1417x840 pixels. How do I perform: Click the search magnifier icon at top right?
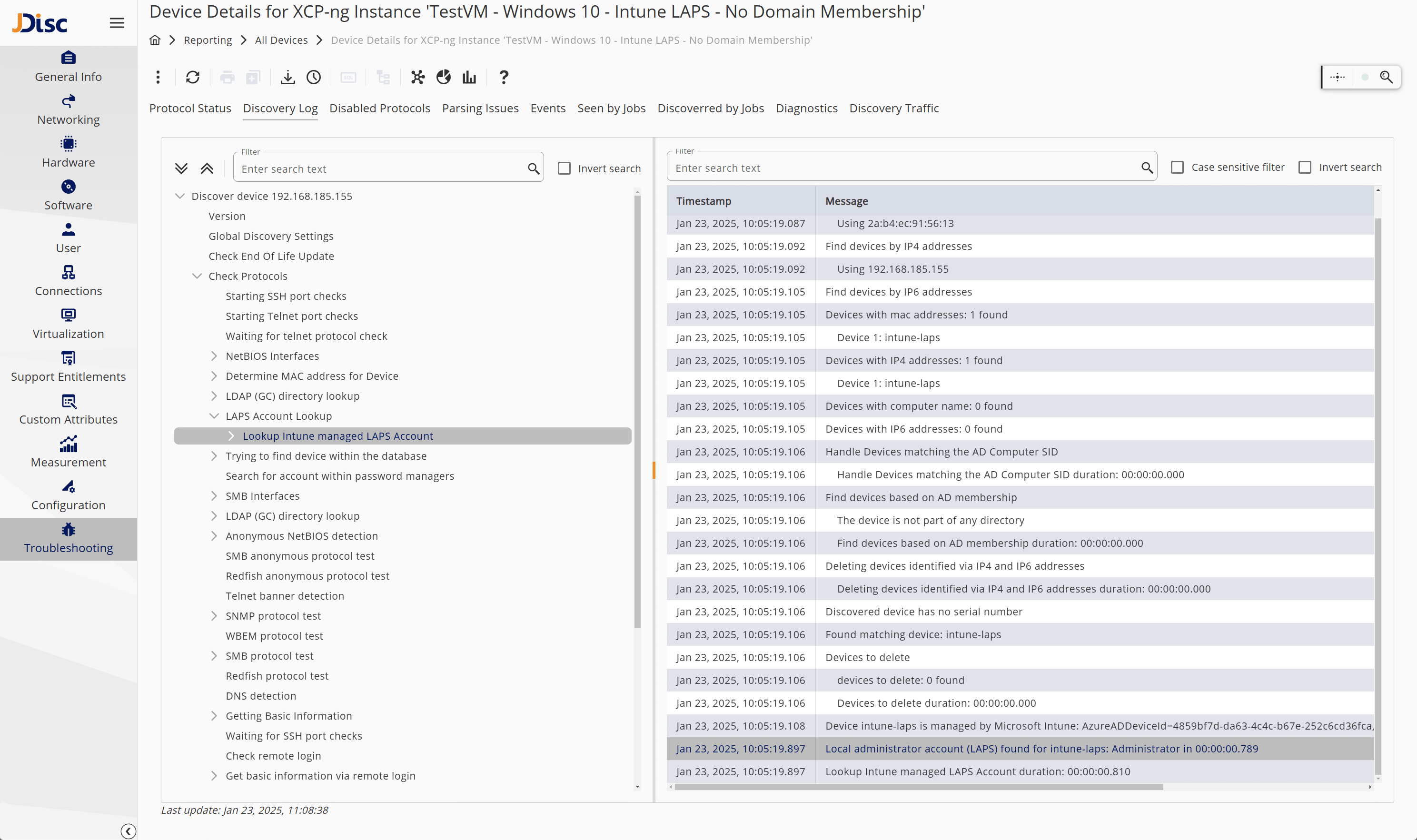[1387, 77]
